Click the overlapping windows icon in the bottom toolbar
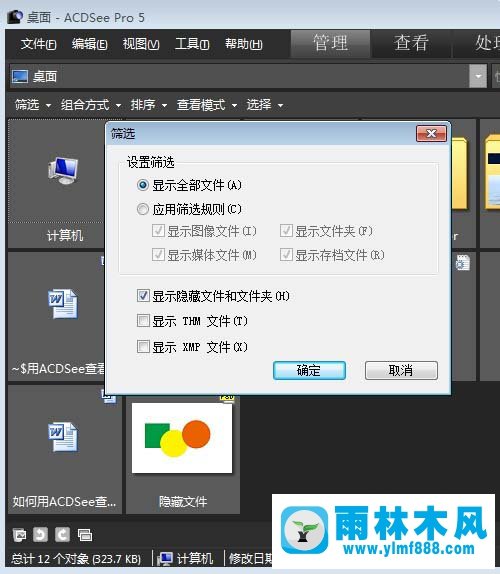The height and width of the screenshot is (574, 500). point(85,535)
